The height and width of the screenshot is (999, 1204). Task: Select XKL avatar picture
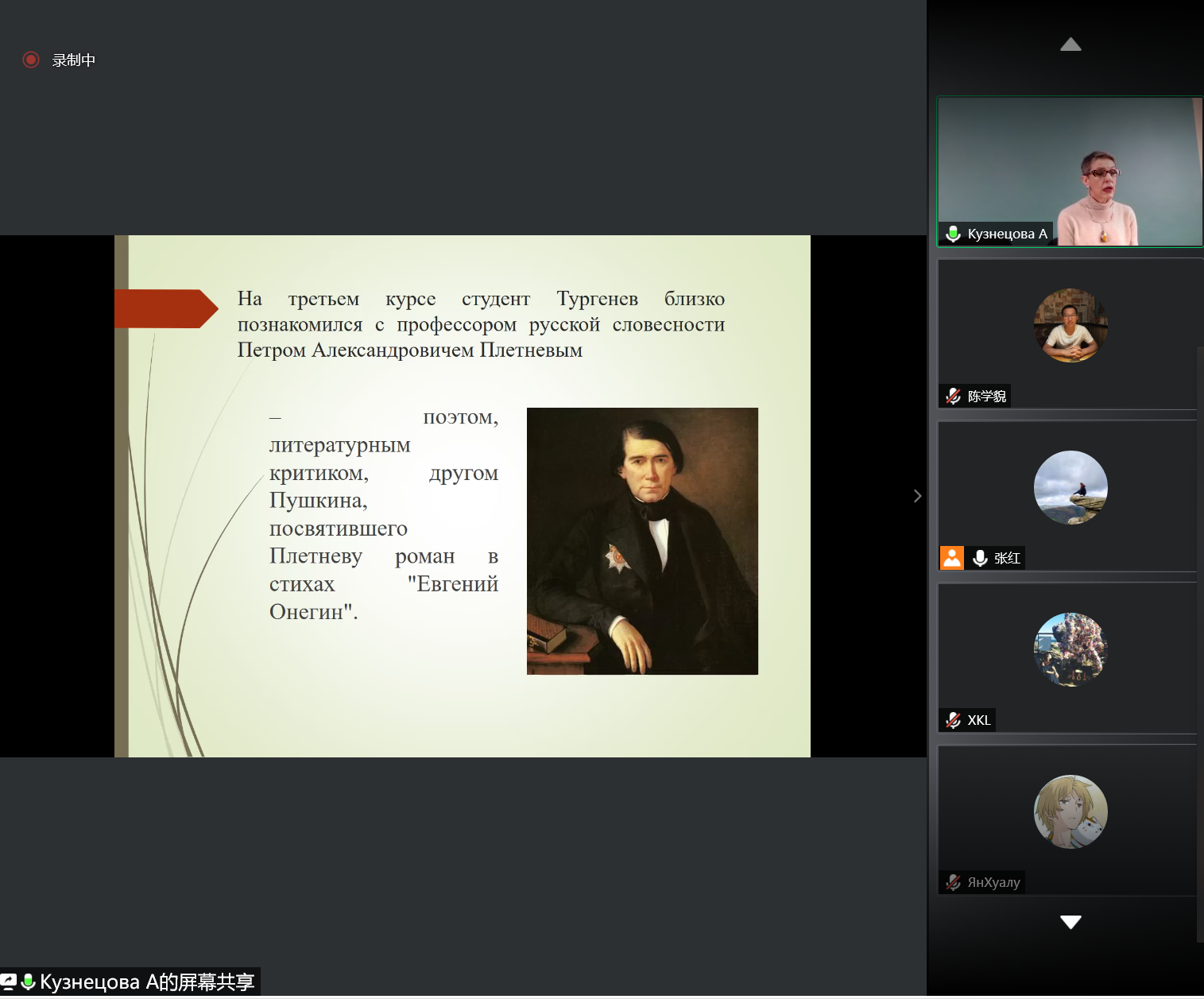click(x=1070, y=649)
